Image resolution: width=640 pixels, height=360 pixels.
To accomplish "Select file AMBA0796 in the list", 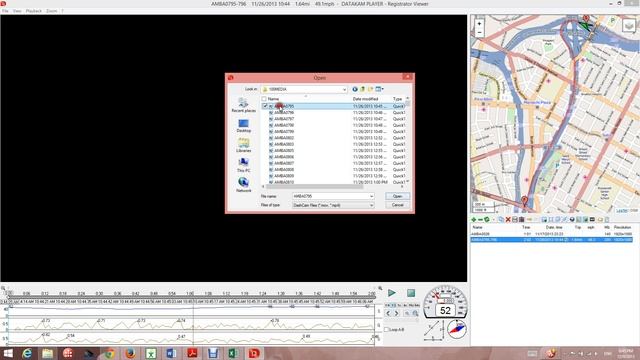I will pos(284,112).
